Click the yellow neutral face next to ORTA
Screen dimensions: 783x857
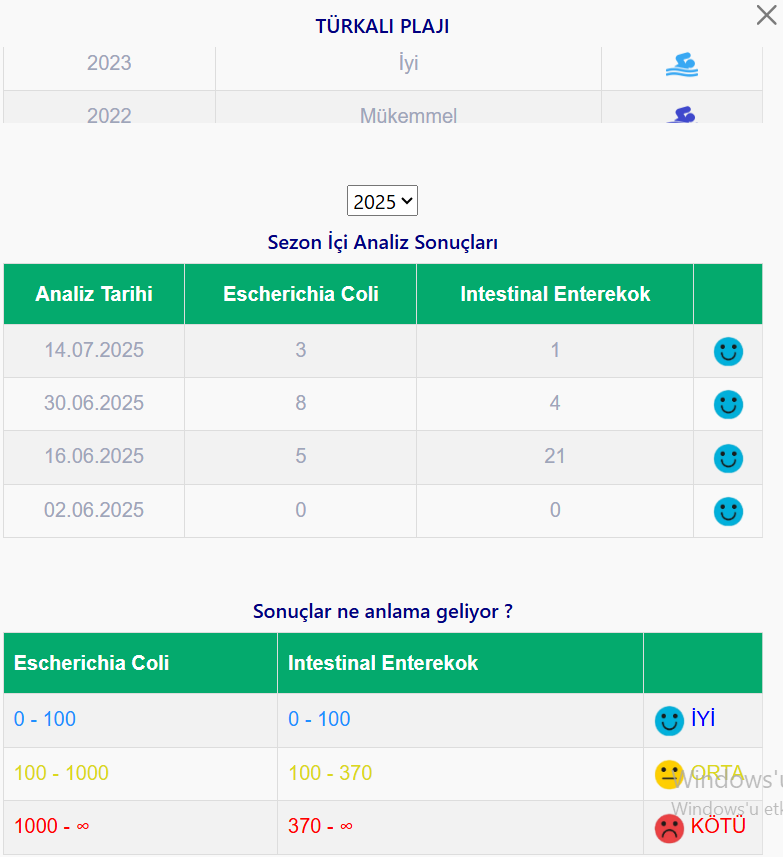tap(669, 774)
